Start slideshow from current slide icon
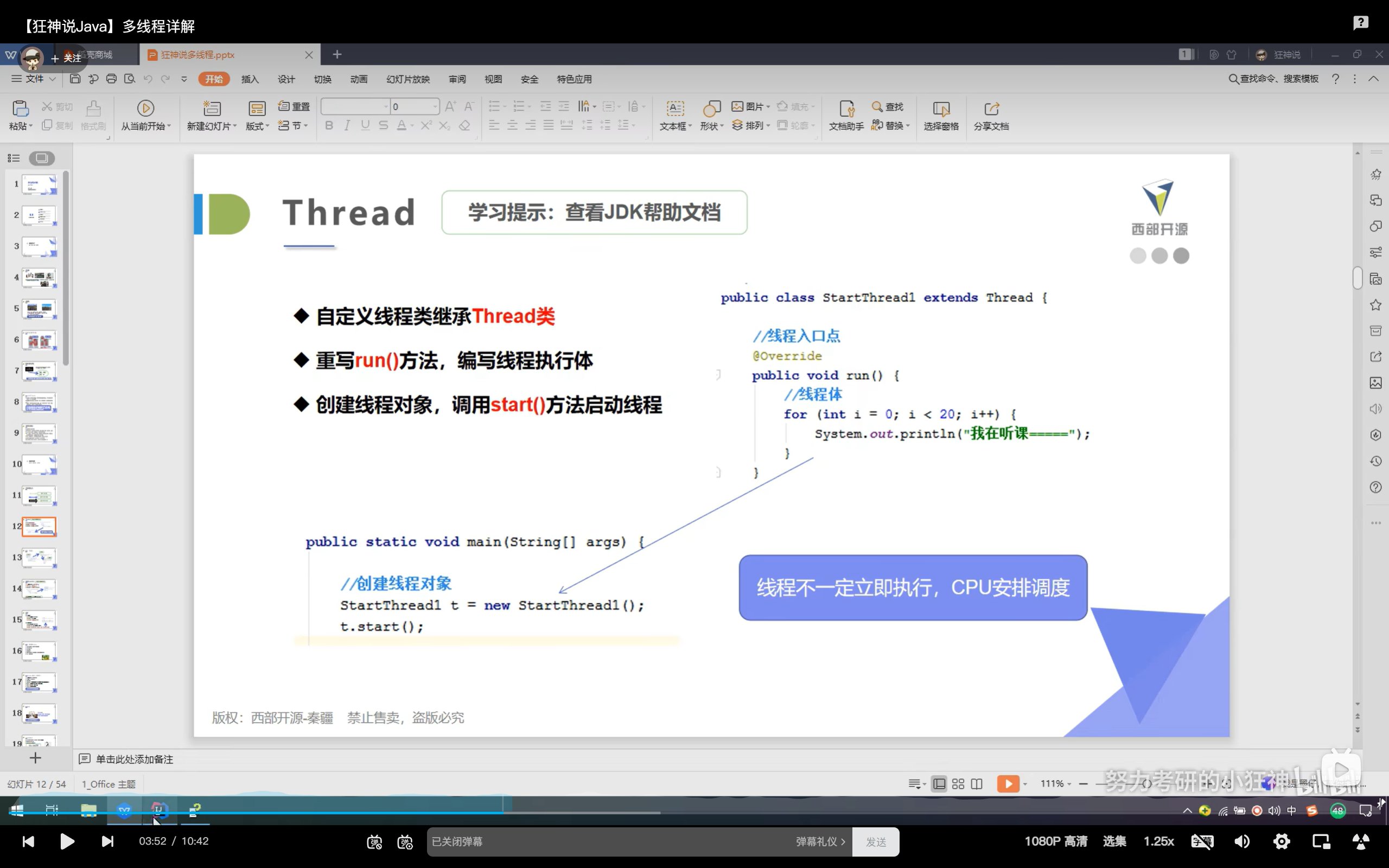 tap(145, 108)
